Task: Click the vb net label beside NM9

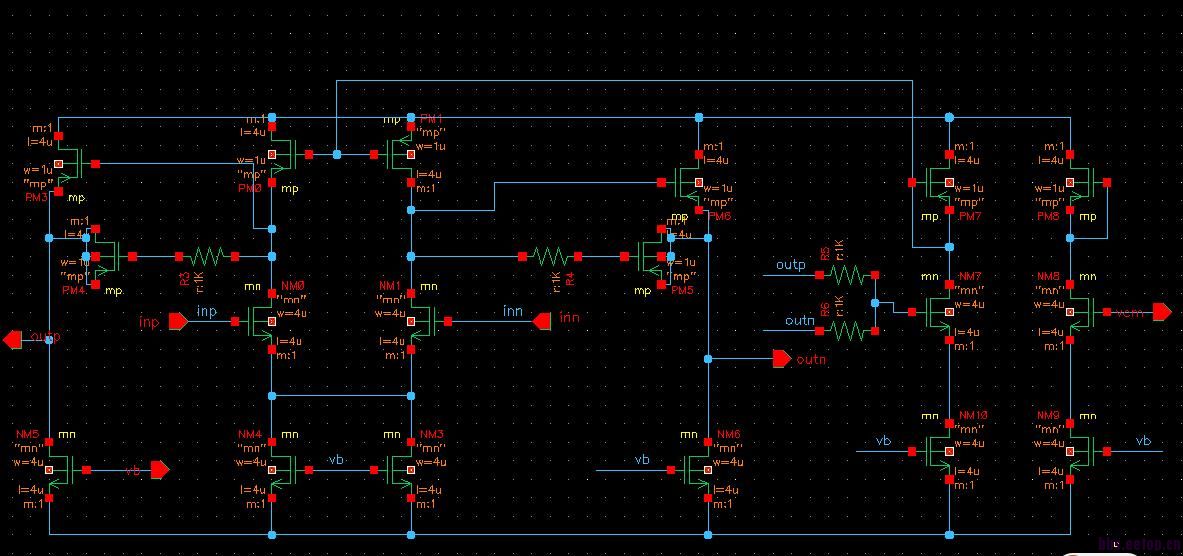Action: click(x=1143, y=441)
